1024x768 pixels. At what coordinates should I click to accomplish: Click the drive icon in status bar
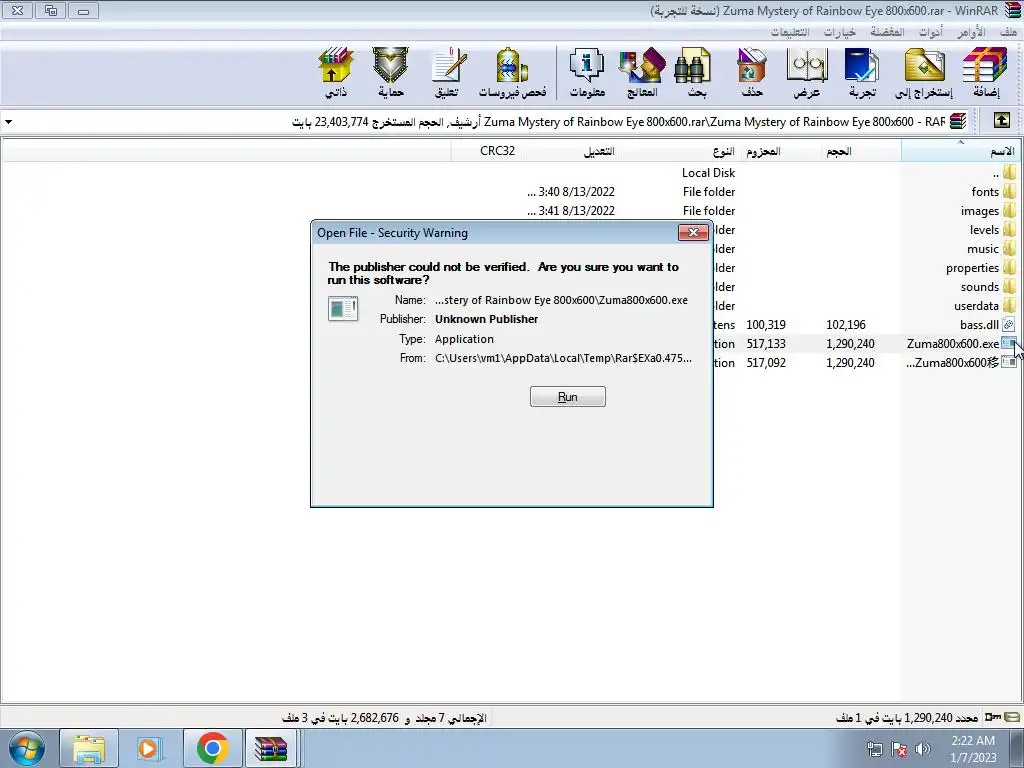tap(1012, 717)
